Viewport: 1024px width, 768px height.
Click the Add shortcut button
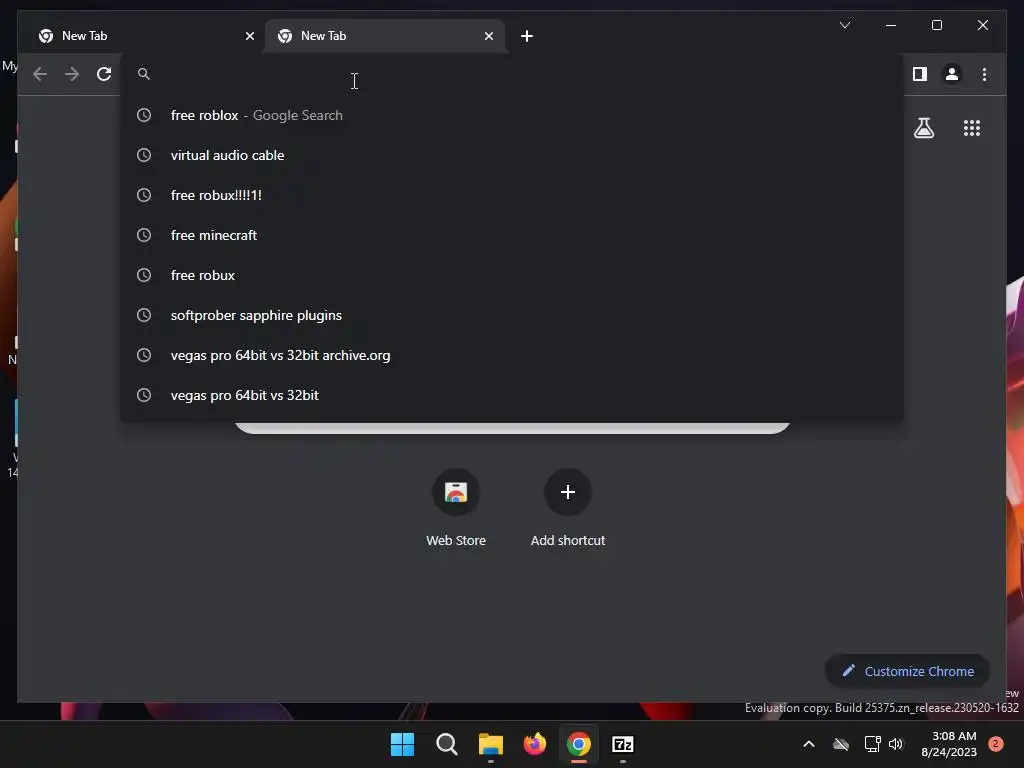click(568, 508)
